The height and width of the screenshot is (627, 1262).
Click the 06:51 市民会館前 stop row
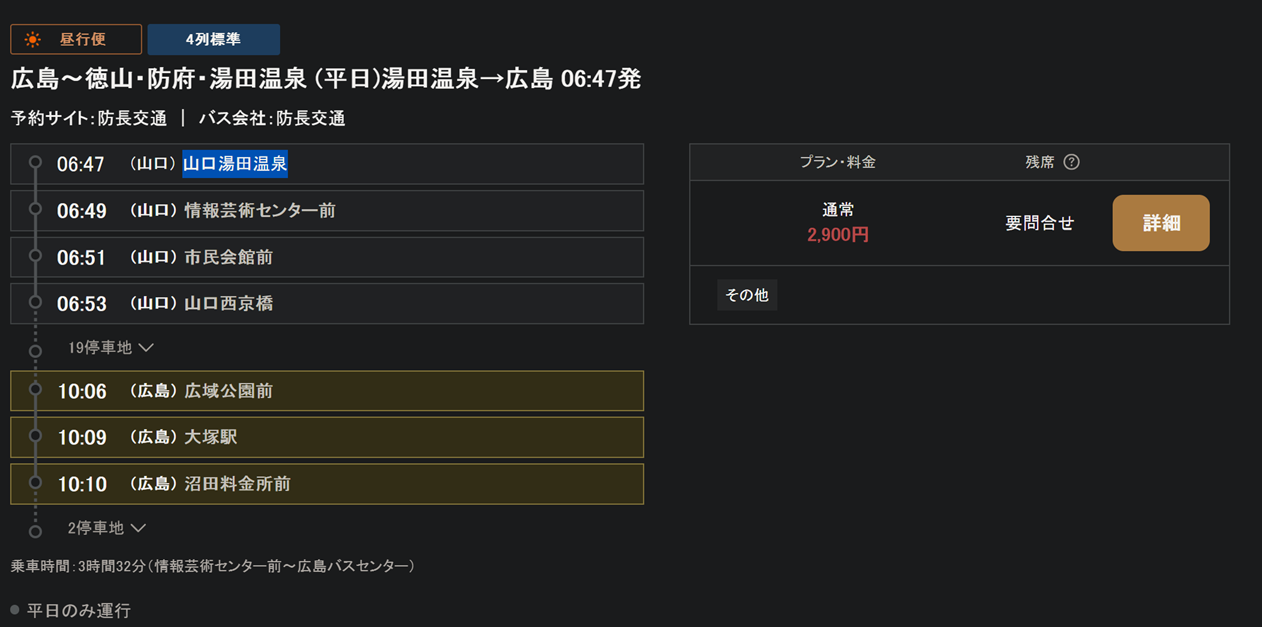(x=326, y=257)
